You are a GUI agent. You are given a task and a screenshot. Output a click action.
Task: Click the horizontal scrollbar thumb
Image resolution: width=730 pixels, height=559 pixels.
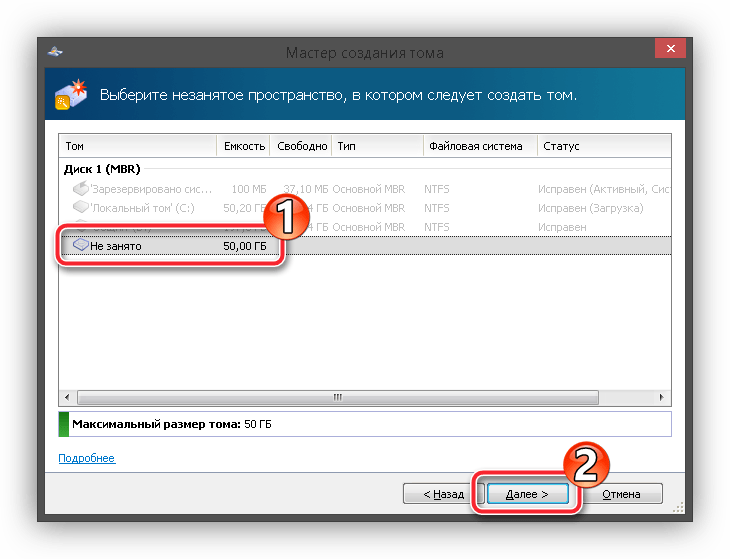click(338, 397)
